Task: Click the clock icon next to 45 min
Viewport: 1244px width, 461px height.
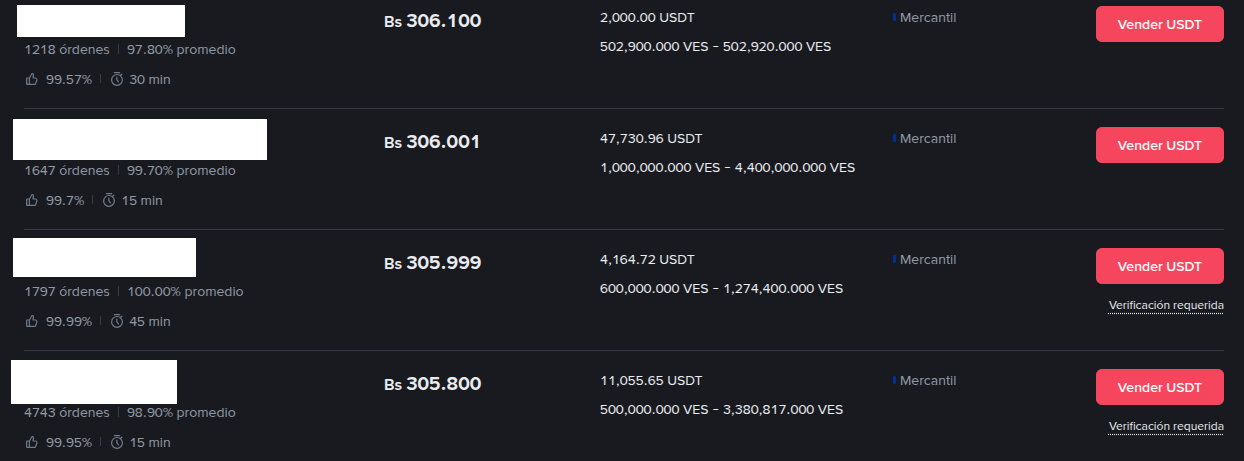Action: click(x=117, y=321)
